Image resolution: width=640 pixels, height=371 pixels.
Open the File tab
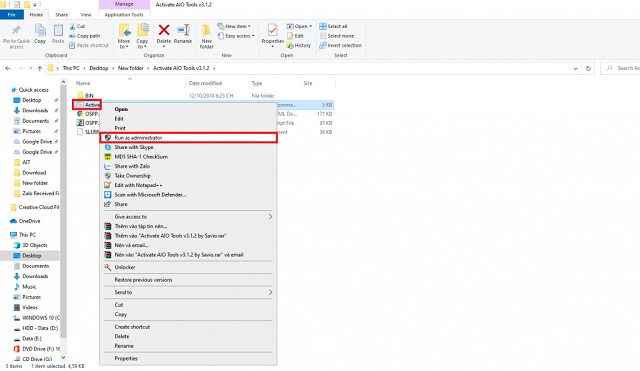(12, 15)
